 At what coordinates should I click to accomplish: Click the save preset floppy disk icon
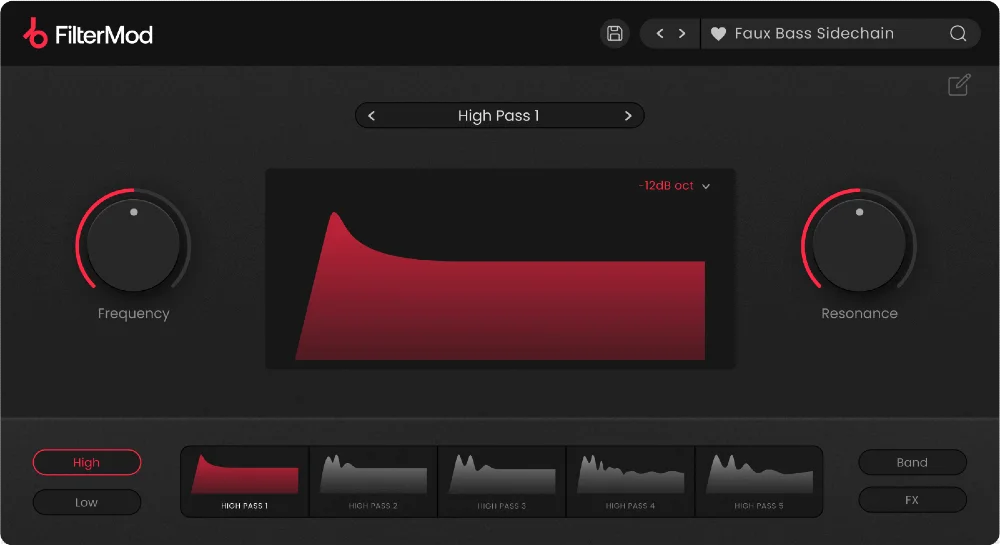click(x=615, y=34)
